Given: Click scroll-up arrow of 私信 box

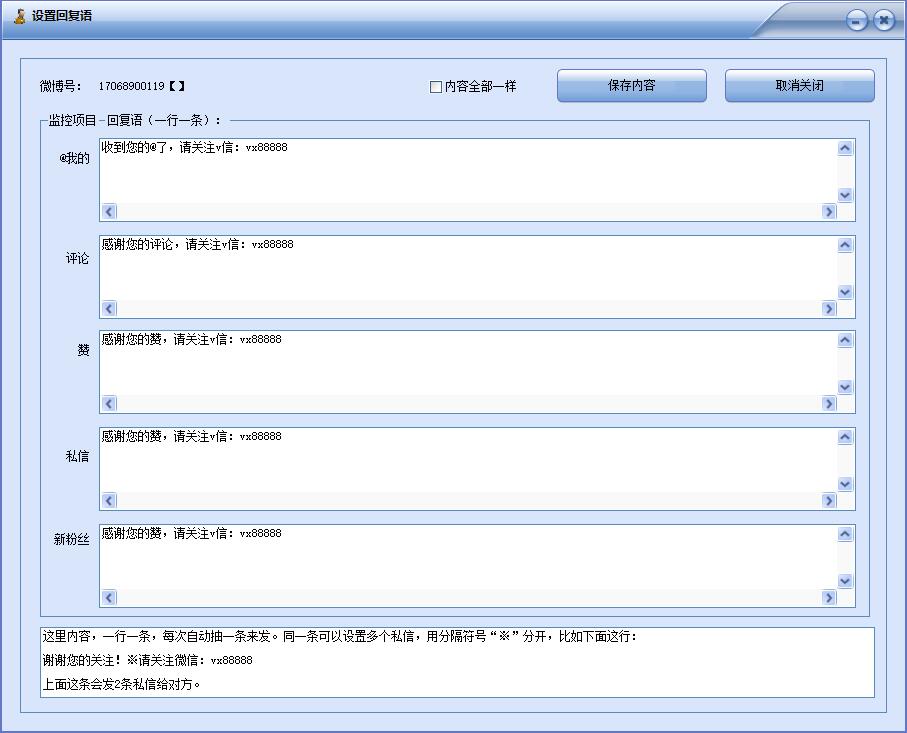Looking at the screenshot, I should pyautogui.click(x=845, y=437).
